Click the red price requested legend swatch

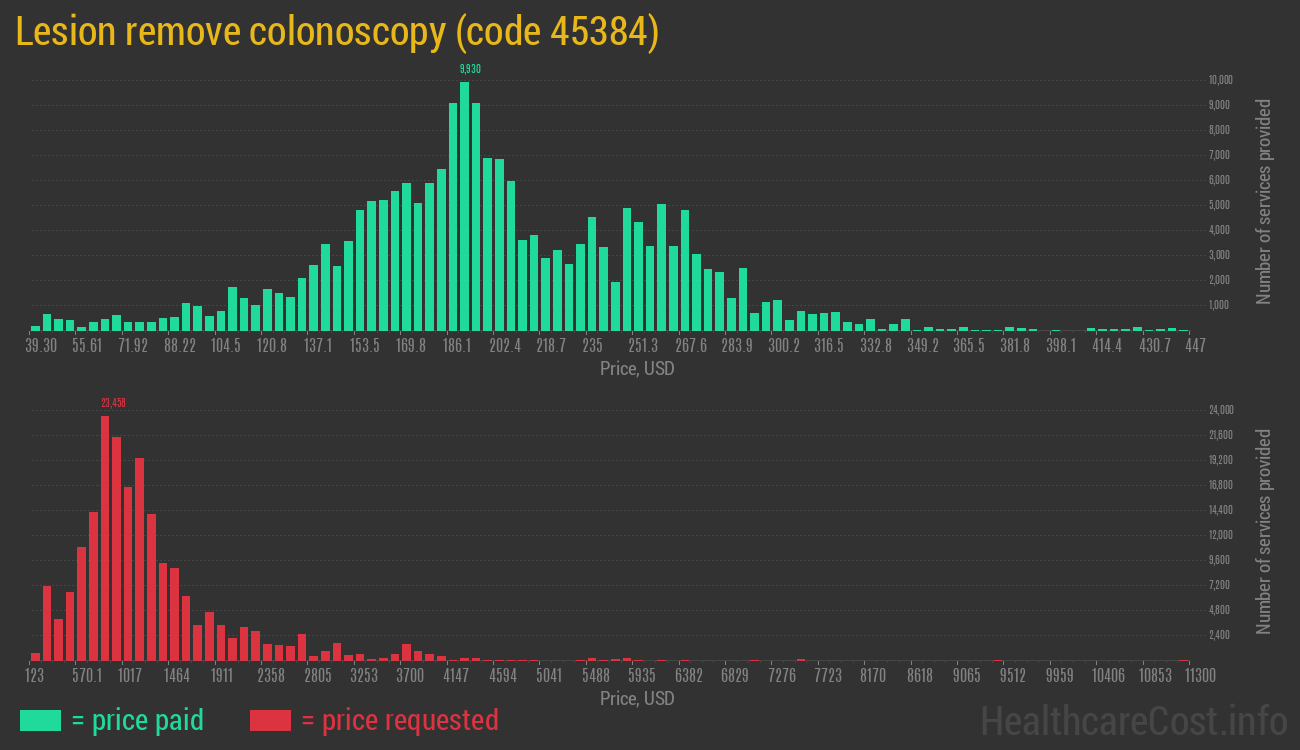point(270,720)
